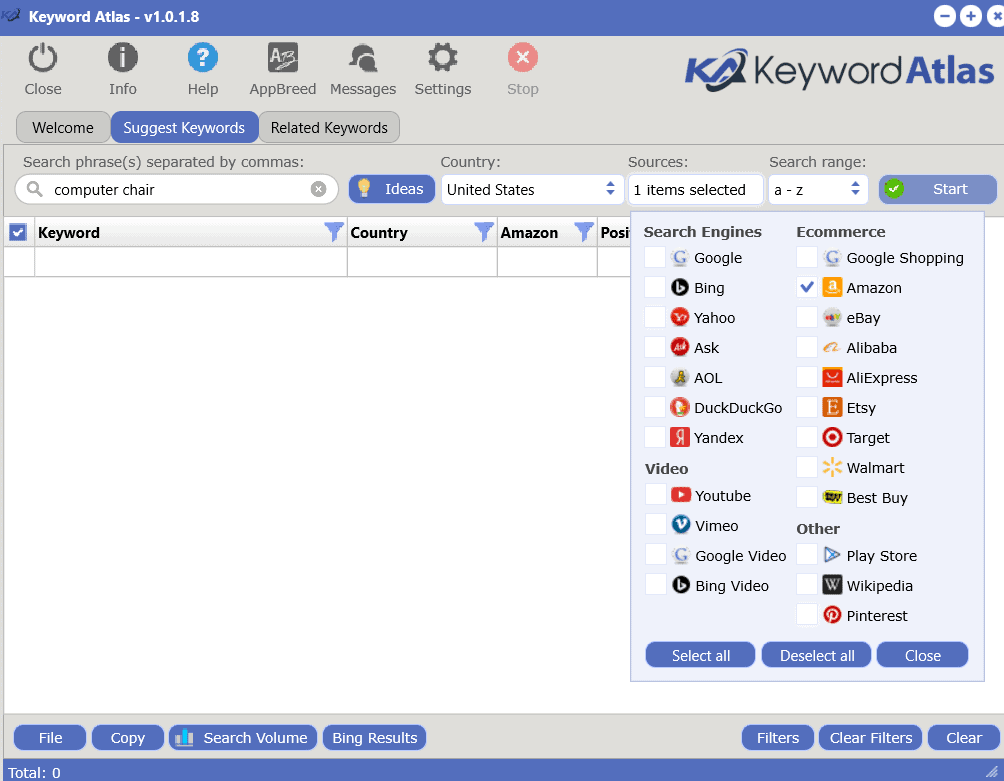Screen dimensions: 1004x781
Task: Click the AppBreed toolbar icon
Action: click(282, 60)
